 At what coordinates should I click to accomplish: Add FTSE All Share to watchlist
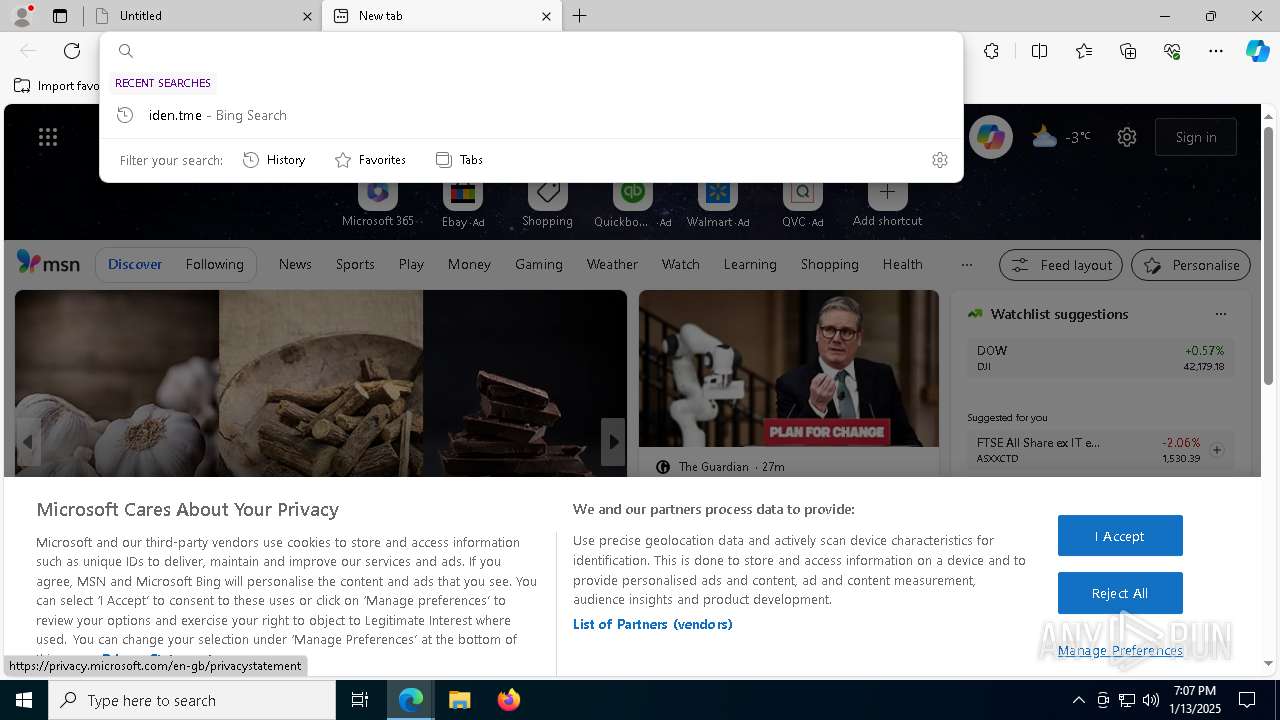pyautogui.click(x=1217, y=450)
